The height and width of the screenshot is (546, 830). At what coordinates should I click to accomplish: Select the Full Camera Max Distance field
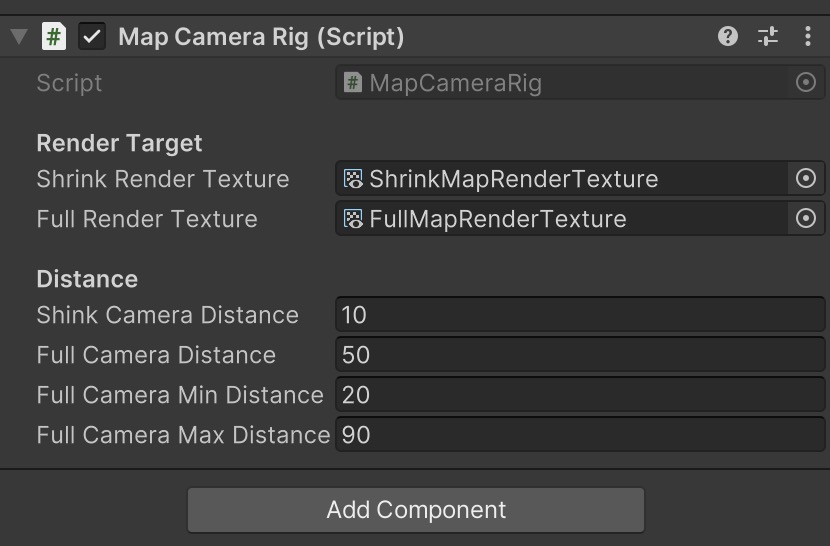(580, 434)
